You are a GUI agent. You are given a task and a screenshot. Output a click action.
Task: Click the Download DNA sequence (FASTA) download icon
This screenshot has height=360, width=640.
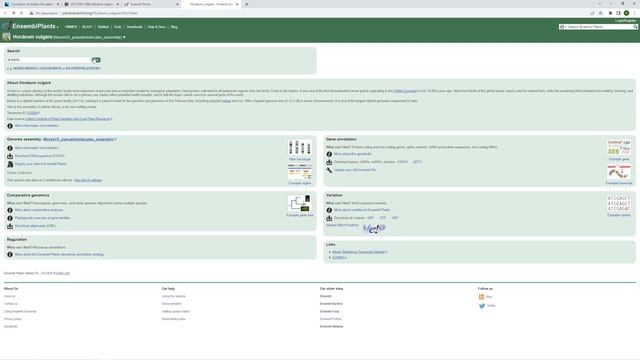point(10,156)
